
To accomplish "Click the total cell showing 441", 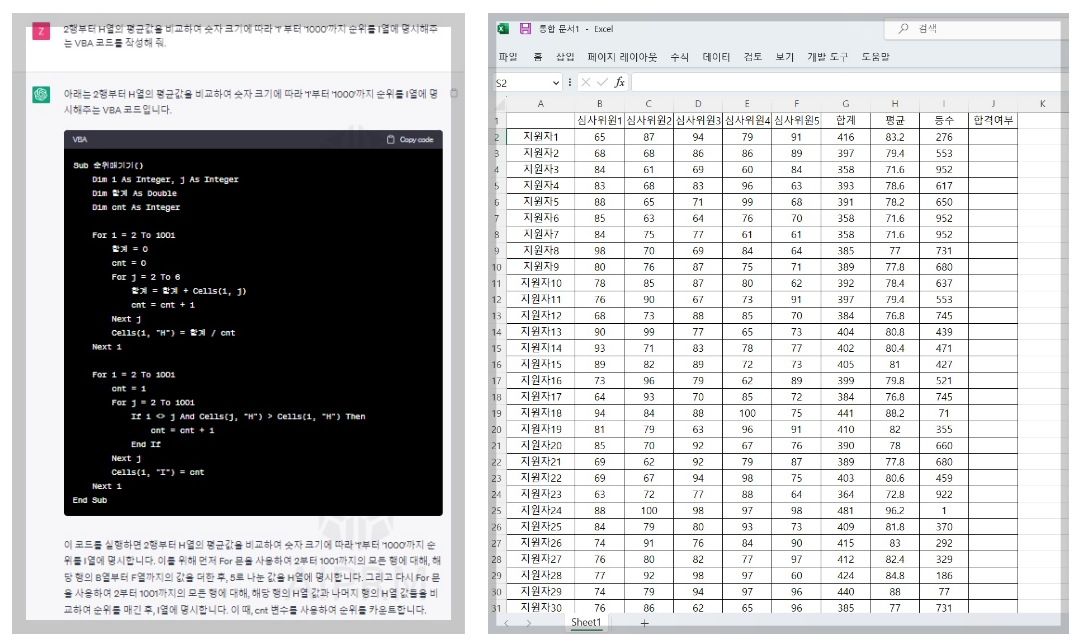I will point(846,413).
